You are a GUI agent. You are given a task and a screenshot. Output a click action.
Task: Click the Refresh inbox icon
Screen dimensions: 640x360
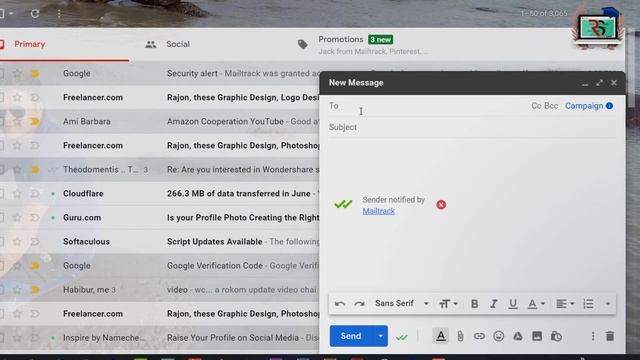pos(35,13)
